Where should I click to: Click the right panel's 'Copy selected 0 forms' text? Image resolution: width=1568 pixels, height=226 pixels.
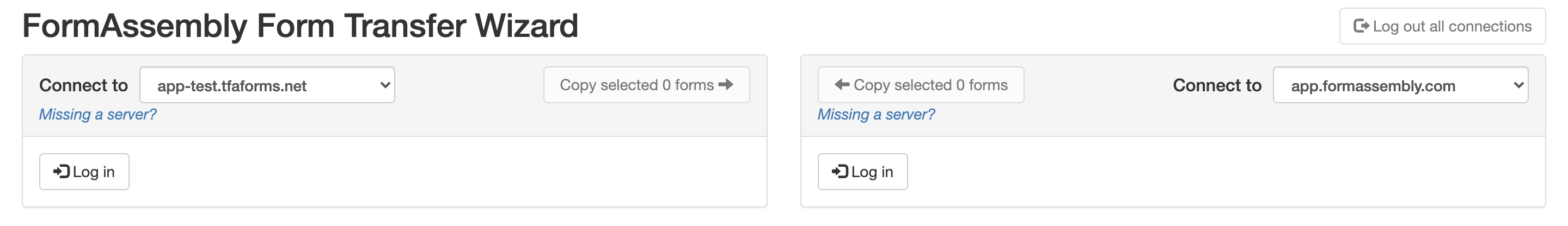tap(930, 85)
